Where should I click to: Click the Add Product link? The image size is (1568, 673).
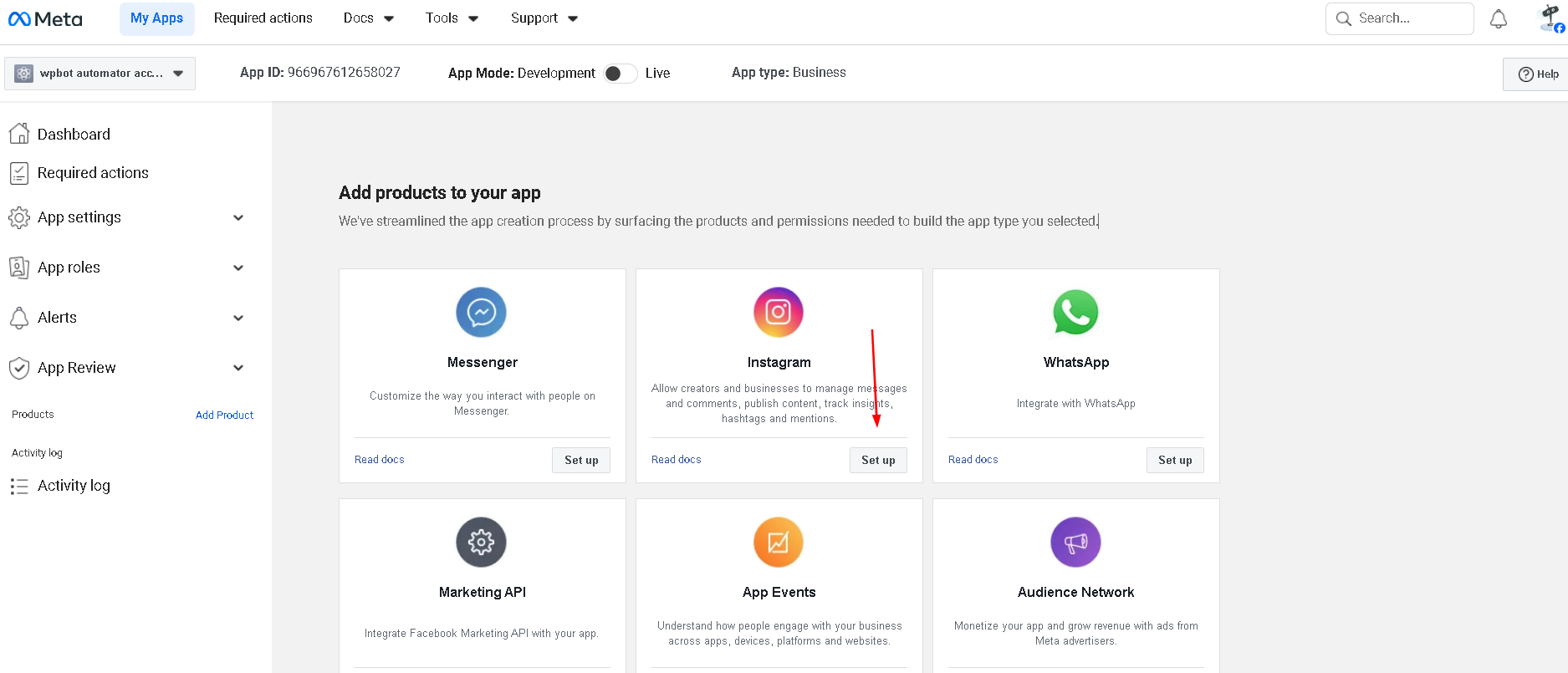click(x=224, y=415)
